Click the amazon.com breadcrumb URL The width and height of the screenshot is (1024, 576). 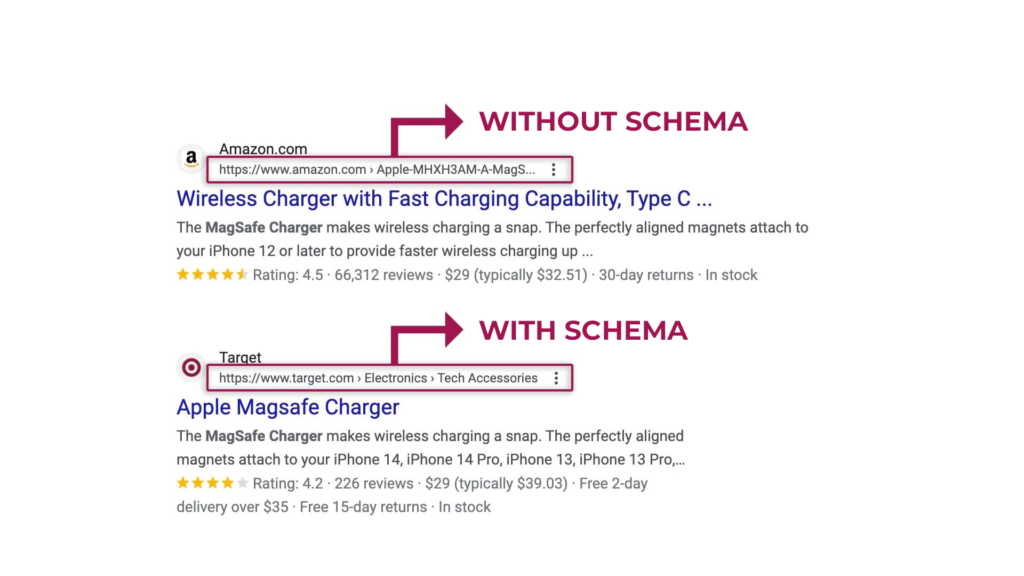377,170
